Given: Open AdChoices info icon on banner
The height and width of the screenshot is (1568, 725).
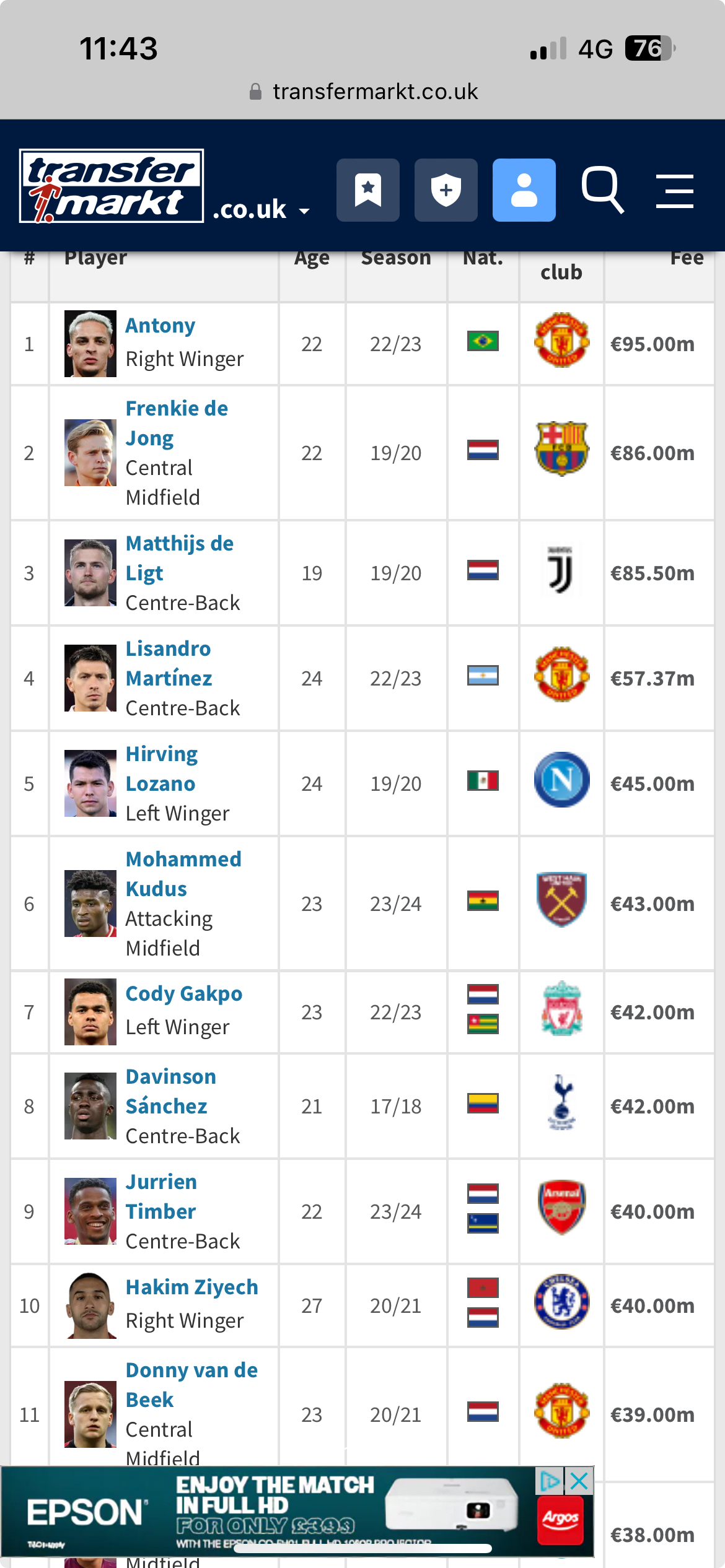Looking at the screenshot, I should (x=550, y=1481).
